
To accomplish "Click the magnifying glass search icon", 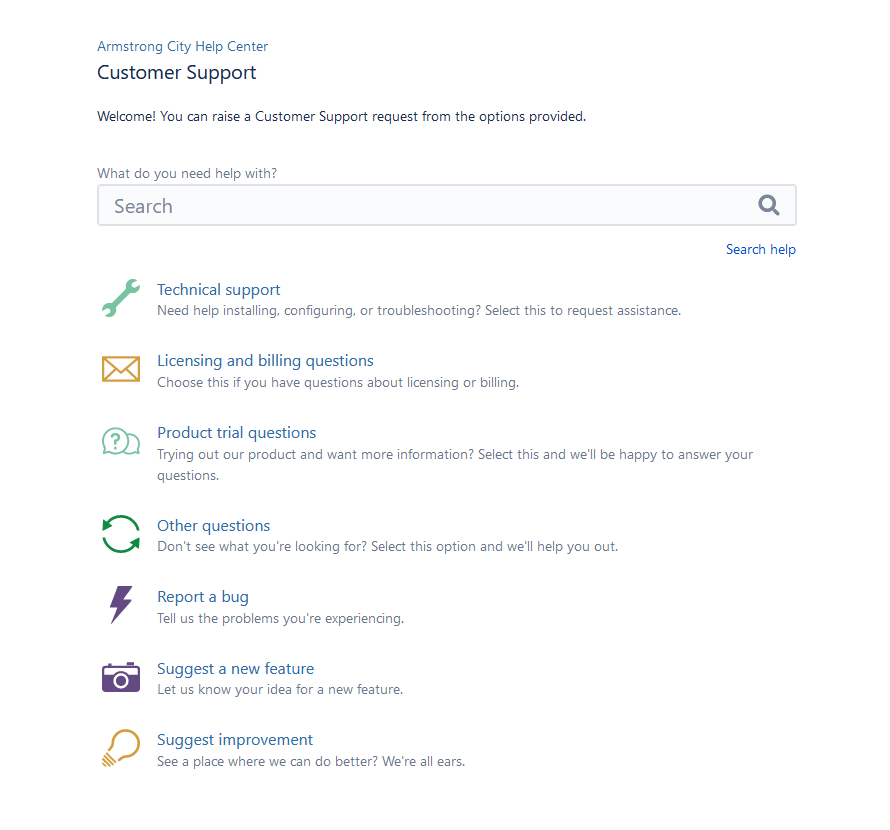I will [x=768, y=204].
